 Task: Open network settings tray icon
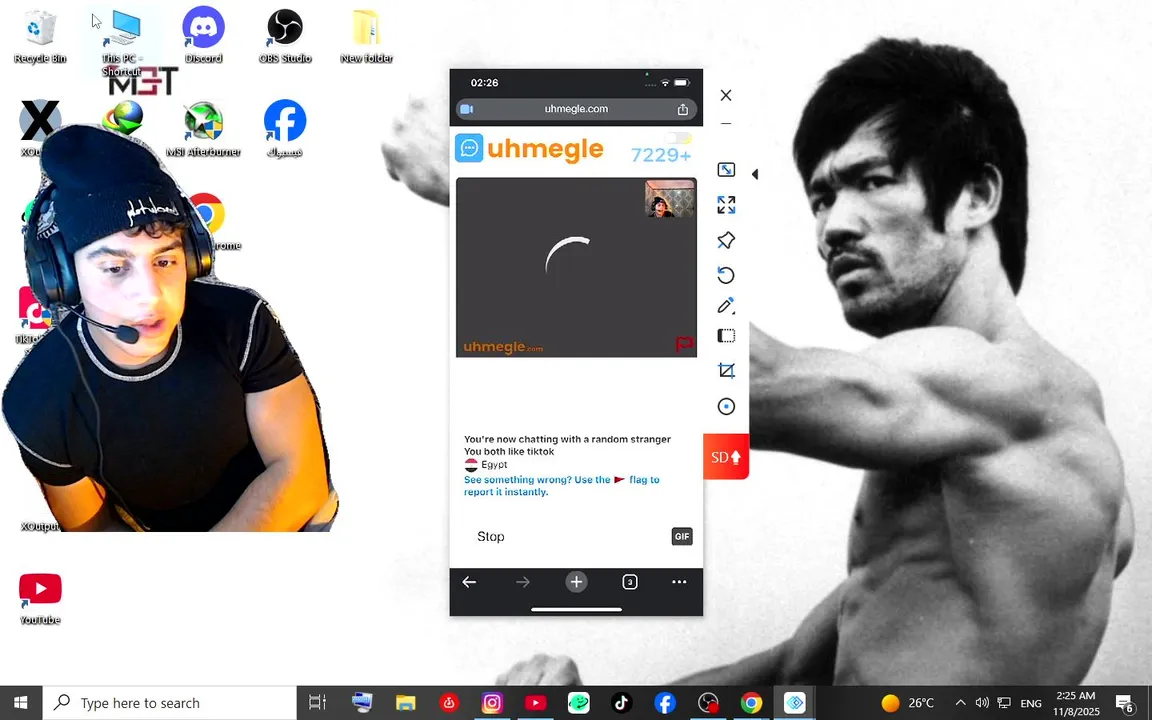pyautogui.click(x=1004, y=703)
